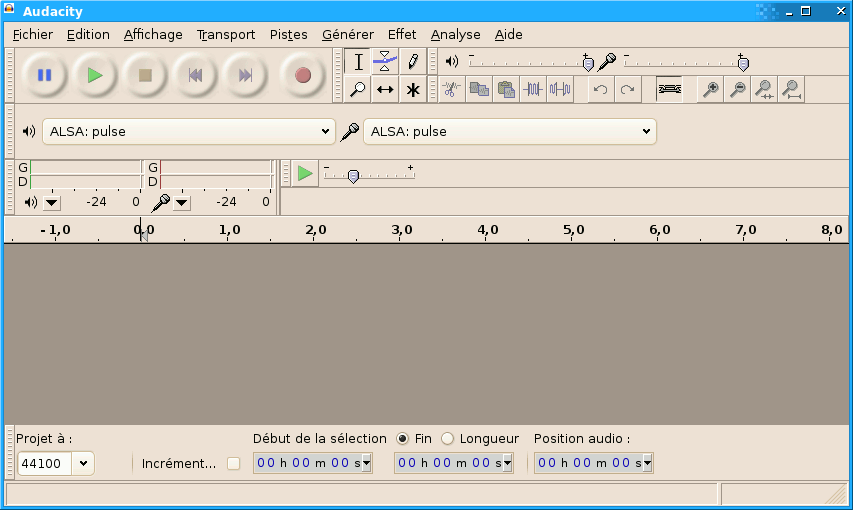Screen dimensions: 853x510
Task: Open the output meter dropdown arrow
Action: point(52,203)
